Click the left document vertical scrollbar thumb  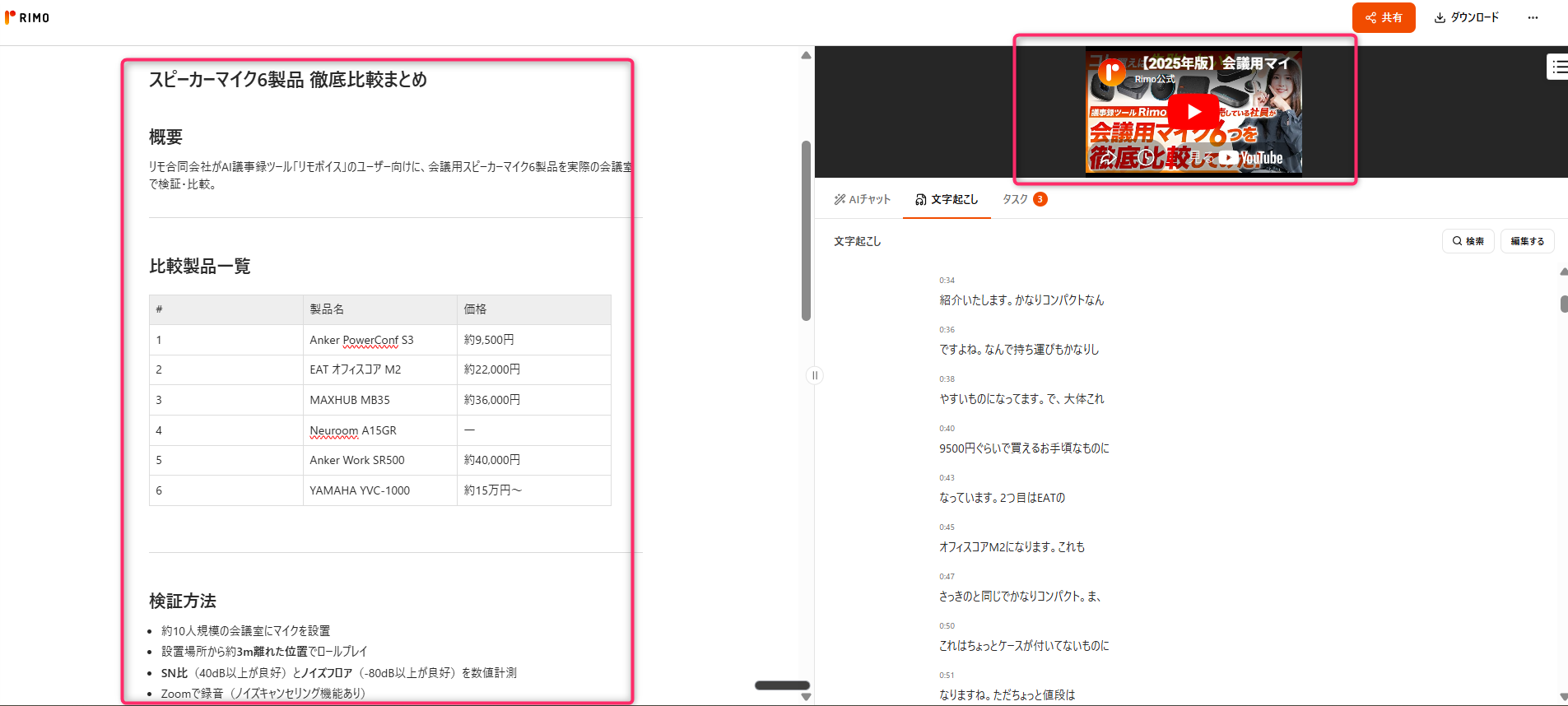coord(806,230)
